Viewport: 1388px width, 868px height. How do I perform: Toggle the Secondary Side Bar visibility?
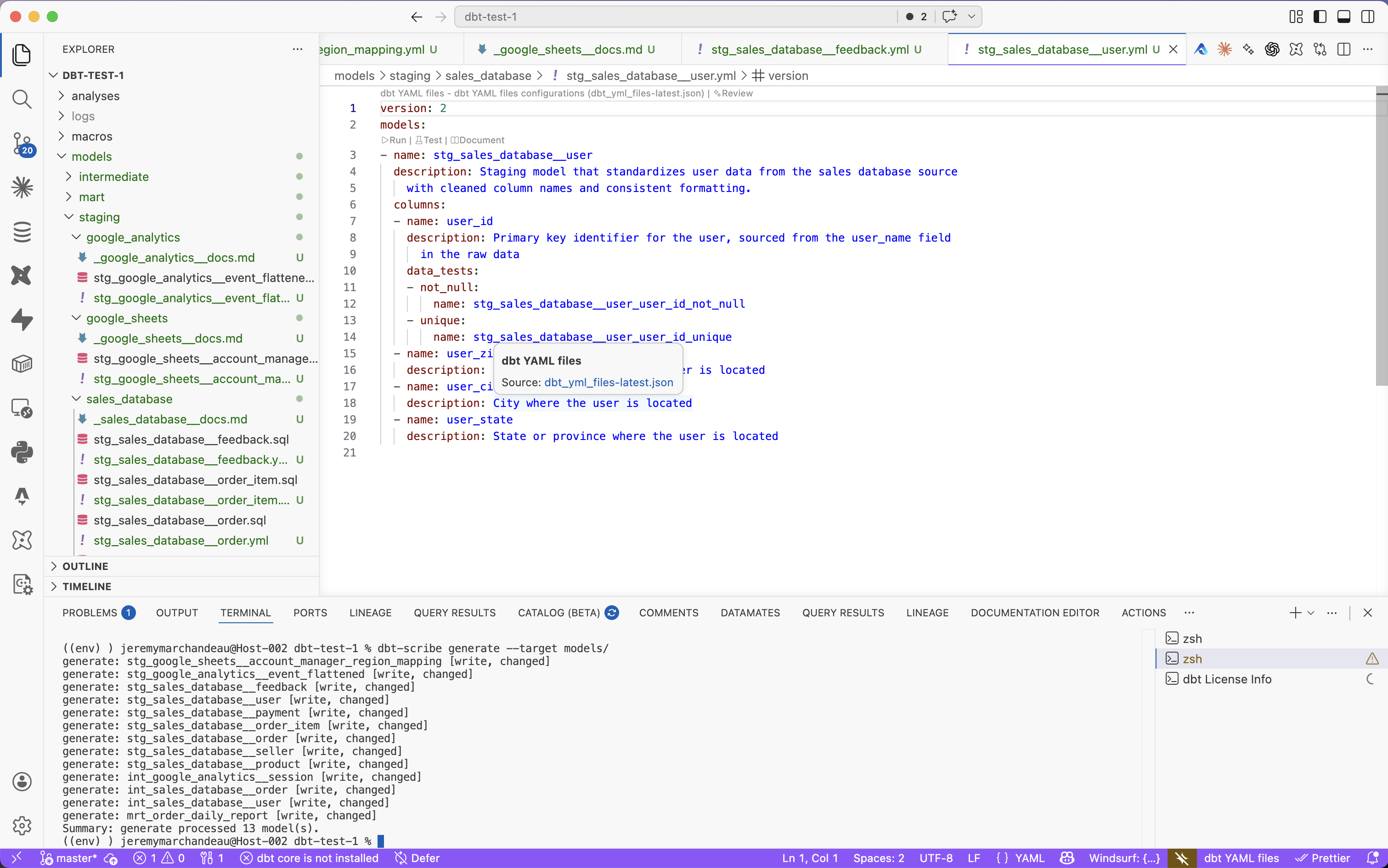point(1368,17)
